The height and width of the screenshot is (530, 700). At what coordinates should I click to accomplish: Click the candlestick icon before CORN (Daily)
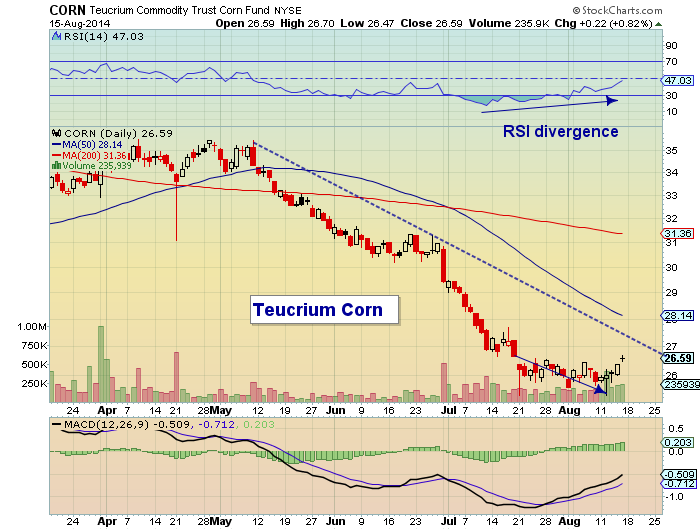57,133
